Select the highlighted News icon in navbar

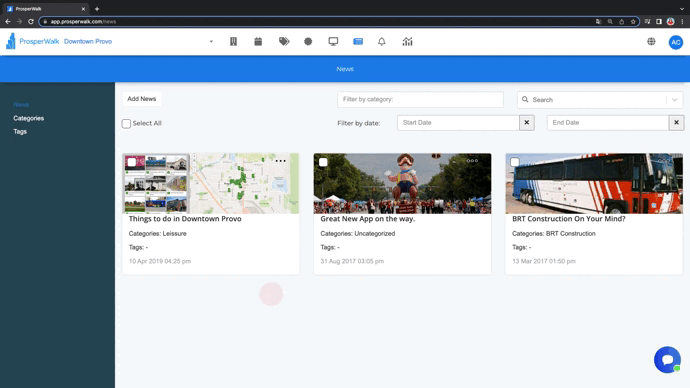[x=358, y=41]
